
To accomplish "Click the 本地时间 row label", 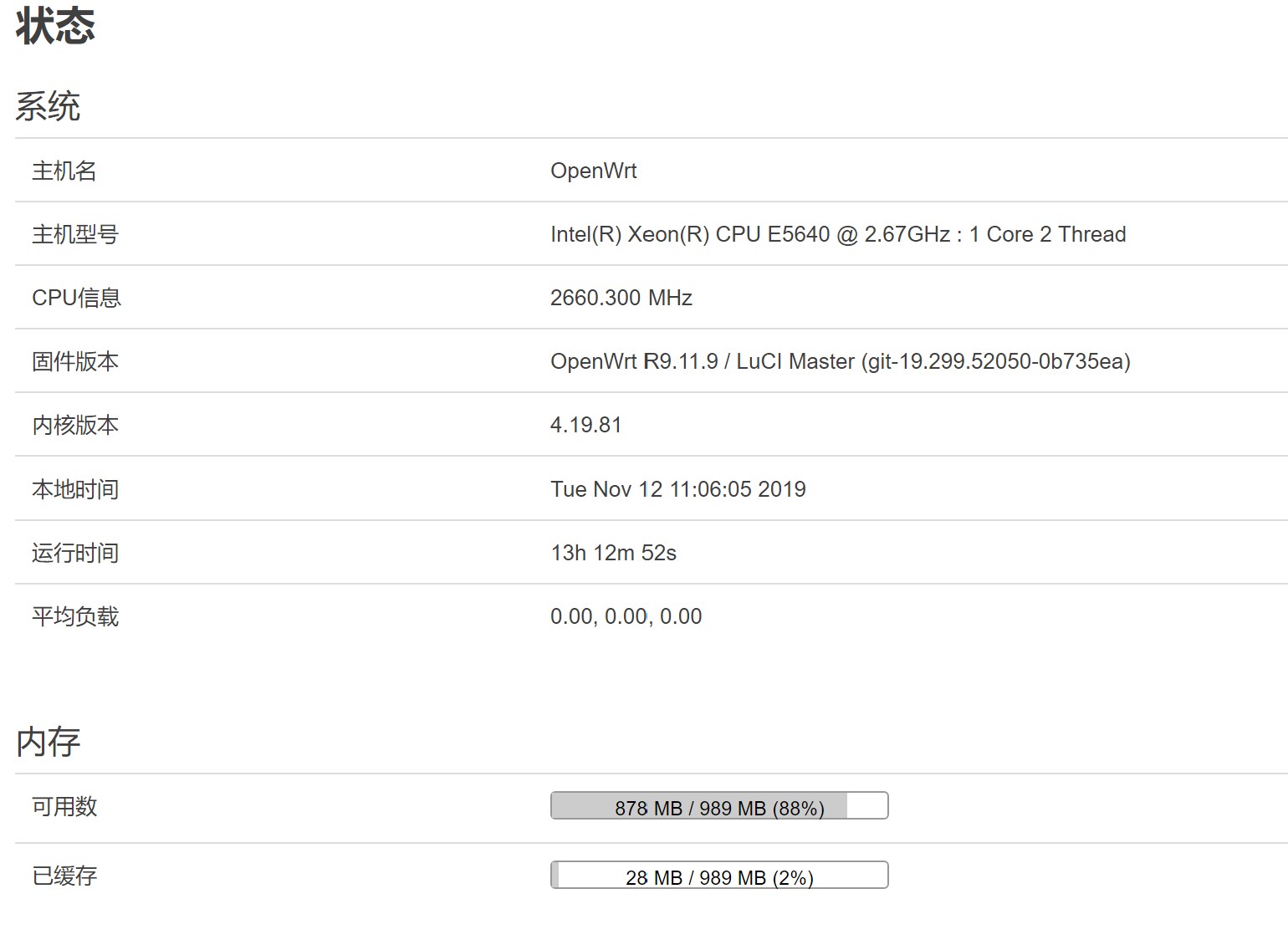I will click(74, 488).
